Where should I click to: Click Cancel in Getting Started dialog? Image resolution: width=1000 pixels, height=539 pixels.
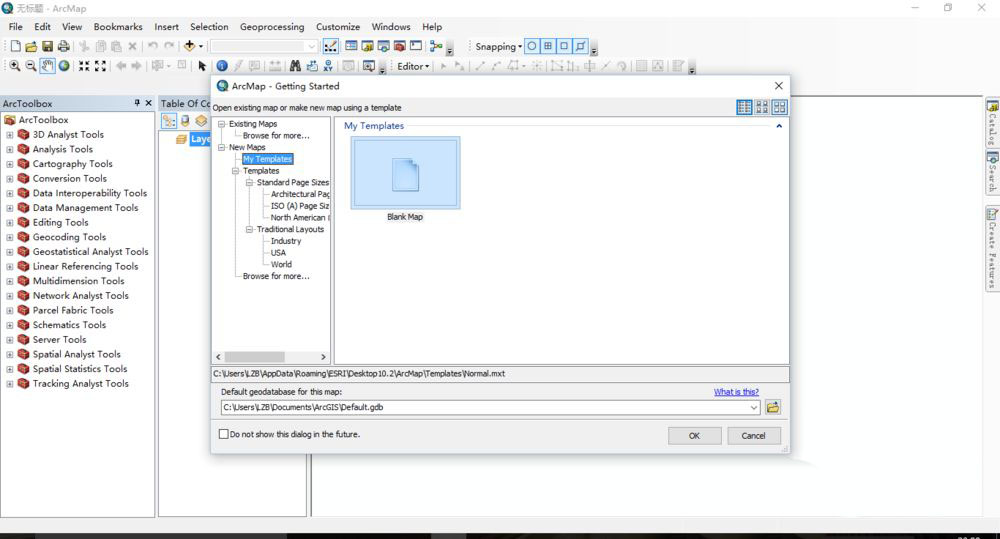(x=753, y=436)
